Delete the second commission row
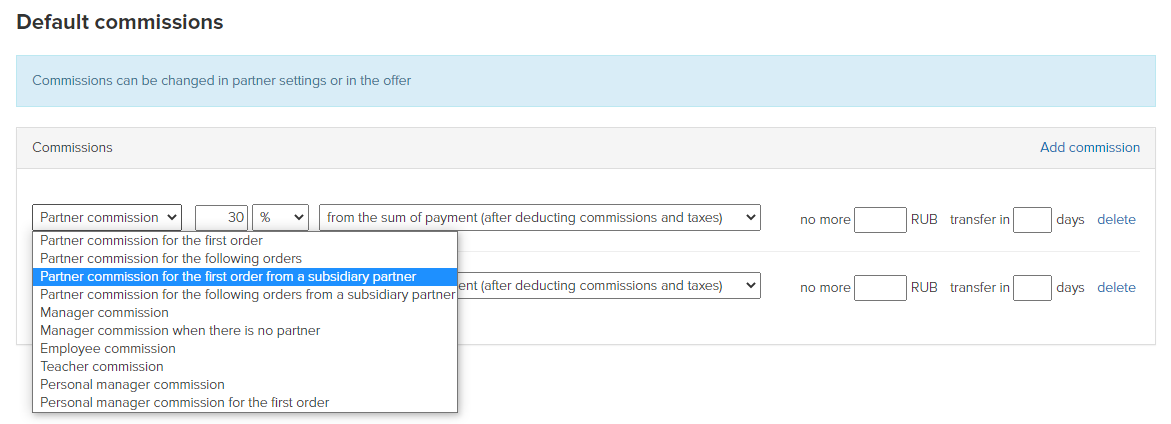The width and height of the screenshot is (1171, 424). coord(1116,287)
